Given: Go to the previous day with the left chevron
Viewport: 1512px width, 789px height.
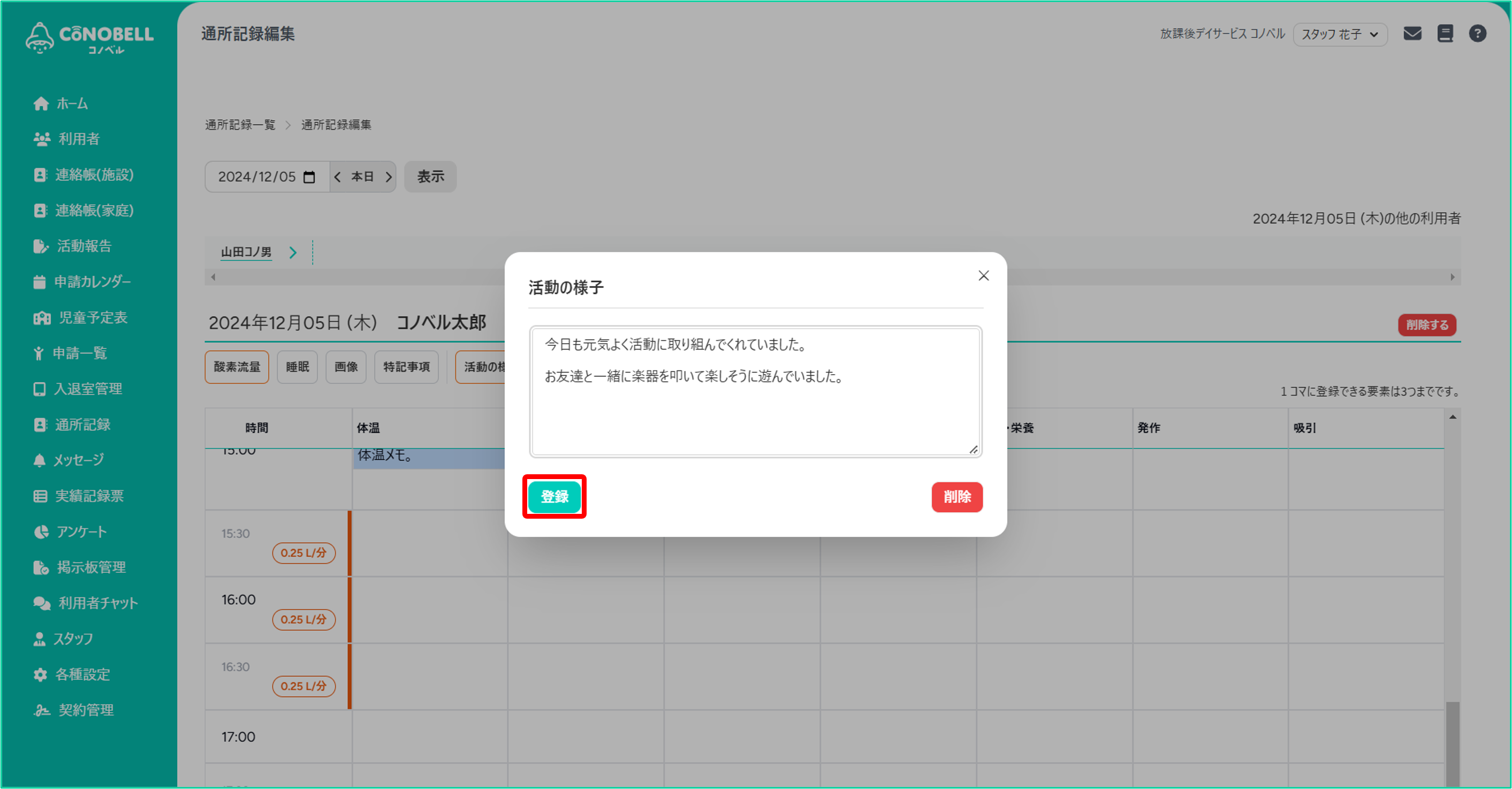Looking at the screenshot, I should point(337,177).
